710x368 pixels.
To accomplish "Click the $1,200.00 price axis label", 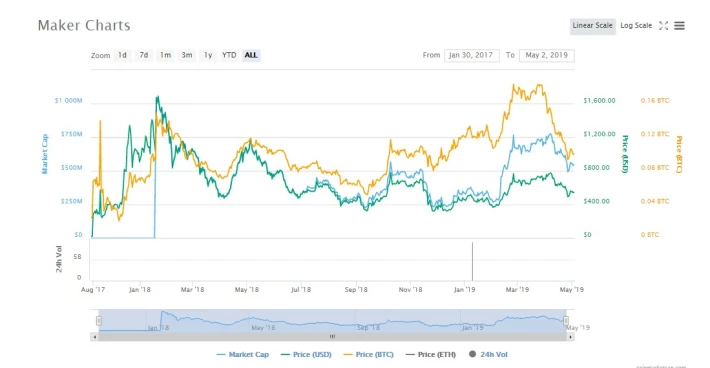I will pyautogui.click(x=599, y=134).
